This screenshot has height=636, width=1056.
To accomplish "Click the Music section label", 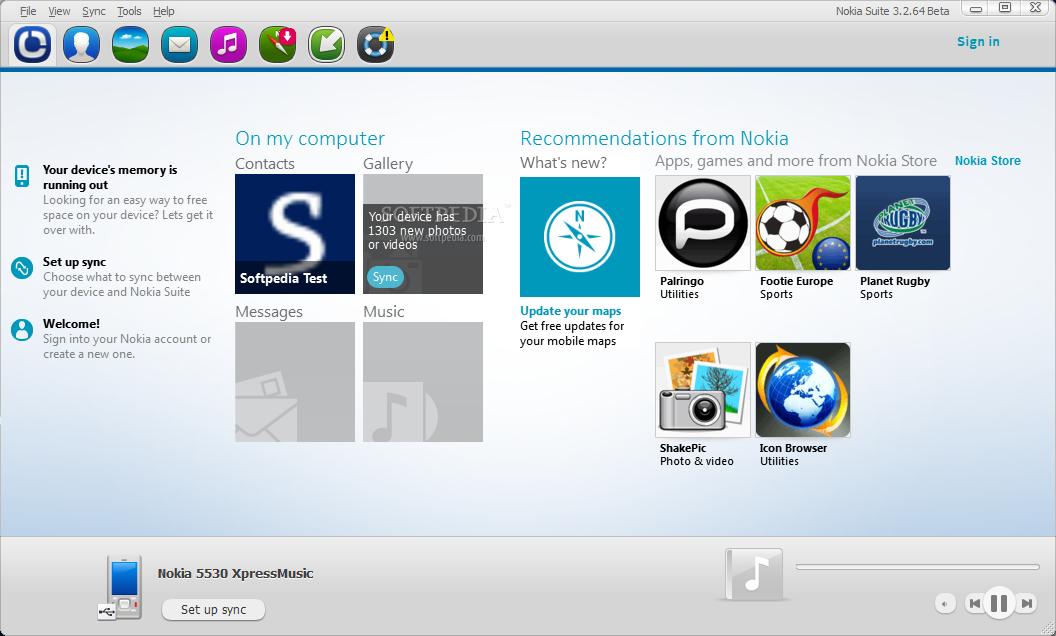I will (x=383, y=311).
